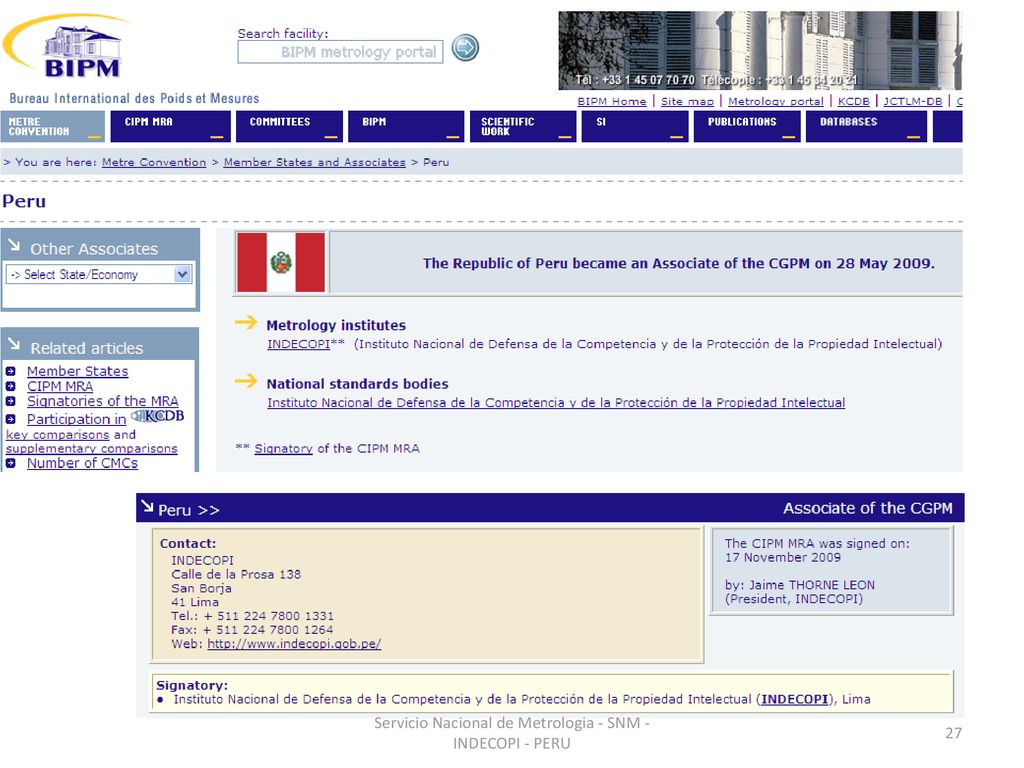
Task: Click the Signatory of the CIPM MRA link
Action: tap(283, 449)
